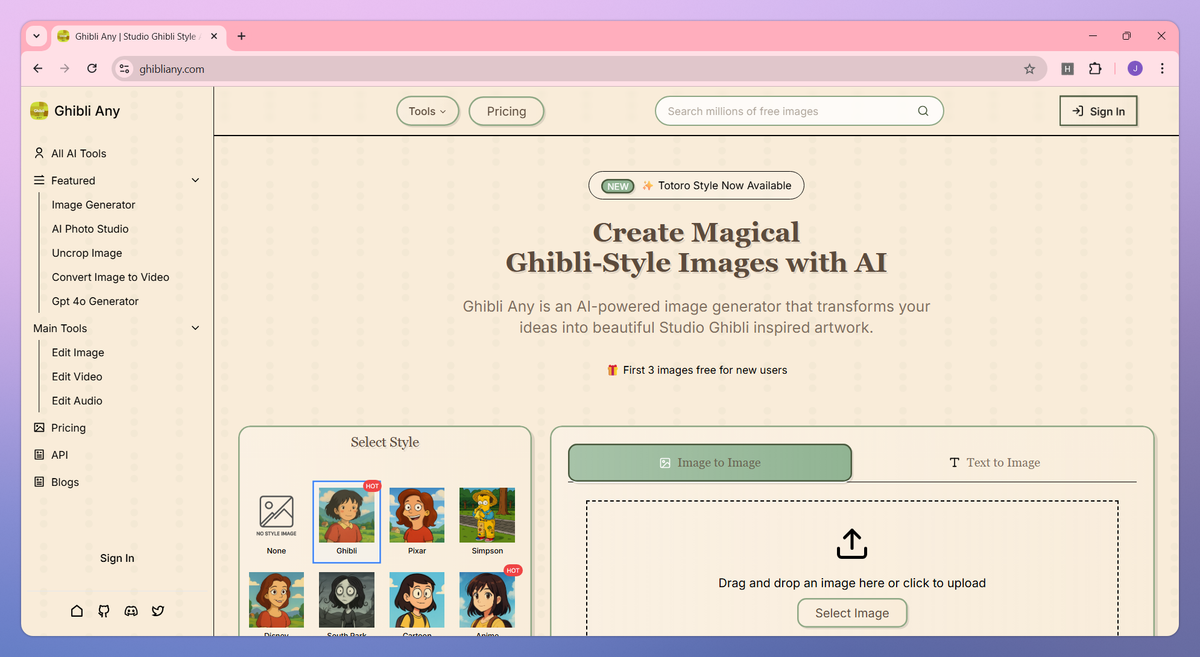Click the Select Image button
The width and height of the screenshot is (1200, 657).
pyautogui.click(x=852, y=613)
